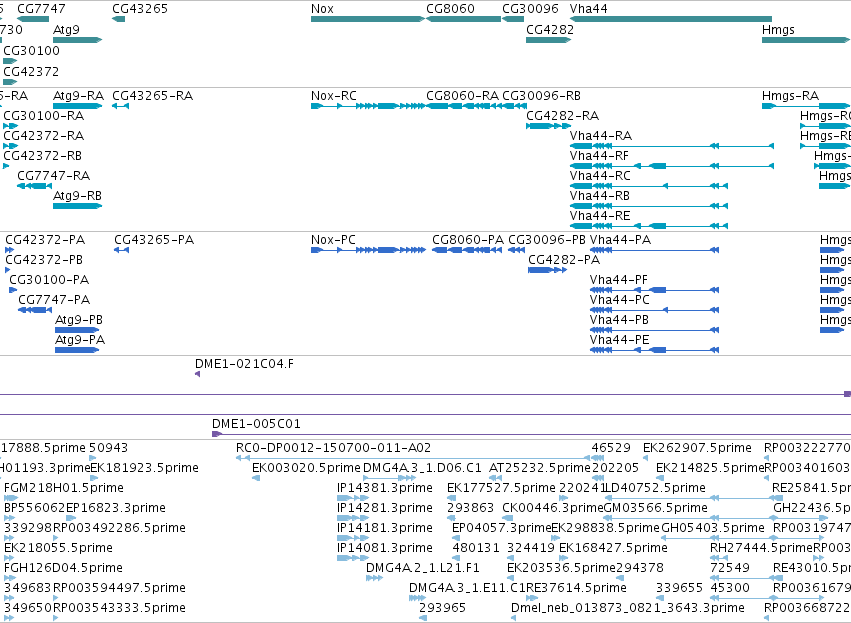The height and width of the screenshot is (623, 851).
Task: Click the 'CG30096' gene label without suffix
Action: click(530, 9)
